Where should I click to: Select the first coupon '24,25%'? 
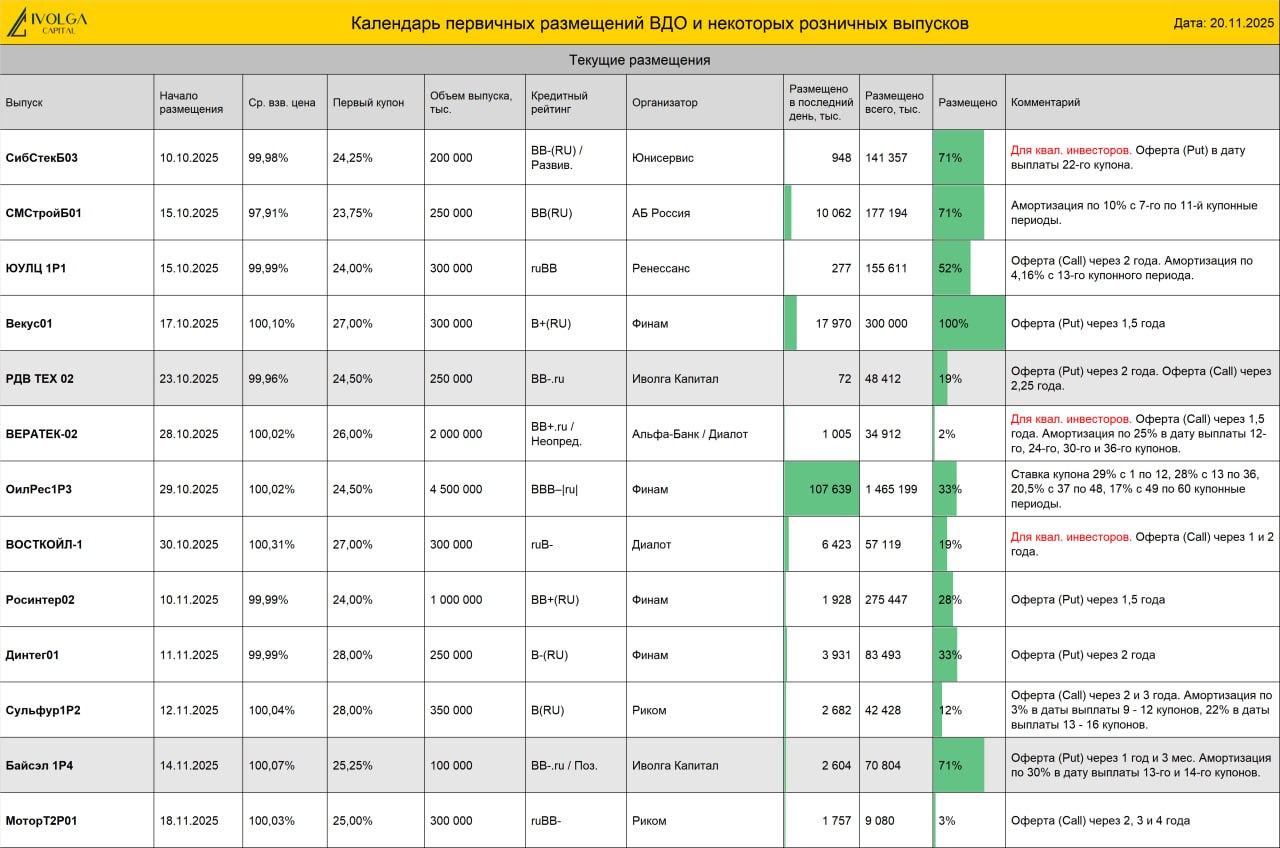pos(353,157)
